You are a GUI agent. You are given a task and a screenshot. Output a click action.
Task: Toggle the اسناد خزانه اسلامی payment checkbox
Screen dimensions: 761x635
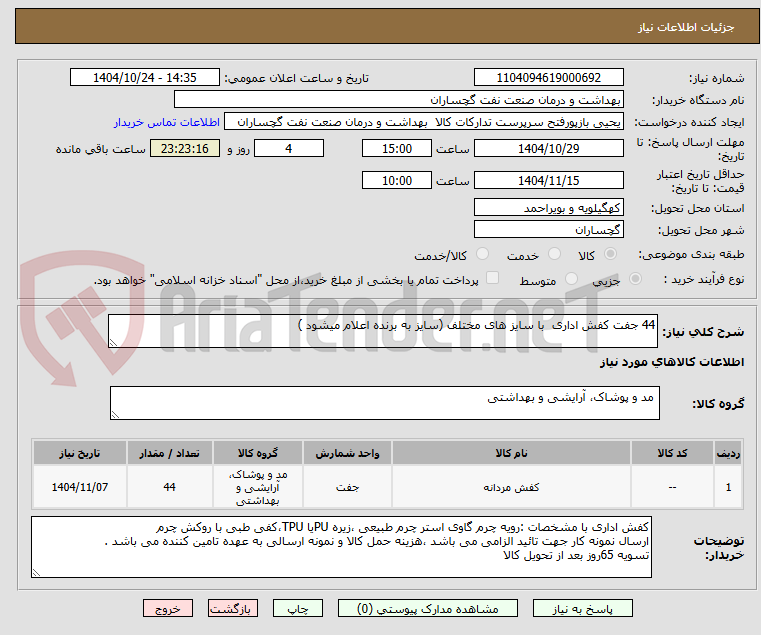[x=492, y=278]
